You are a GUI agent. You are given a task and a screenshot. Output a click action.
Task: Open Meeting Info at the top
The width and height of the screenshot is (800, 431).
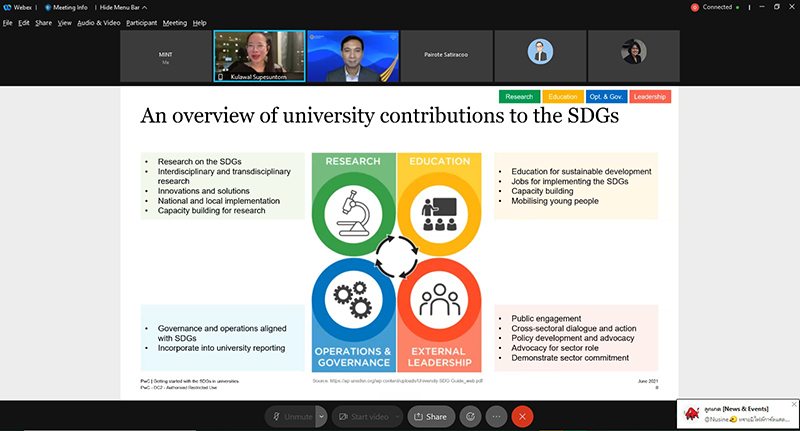point(68,7)
